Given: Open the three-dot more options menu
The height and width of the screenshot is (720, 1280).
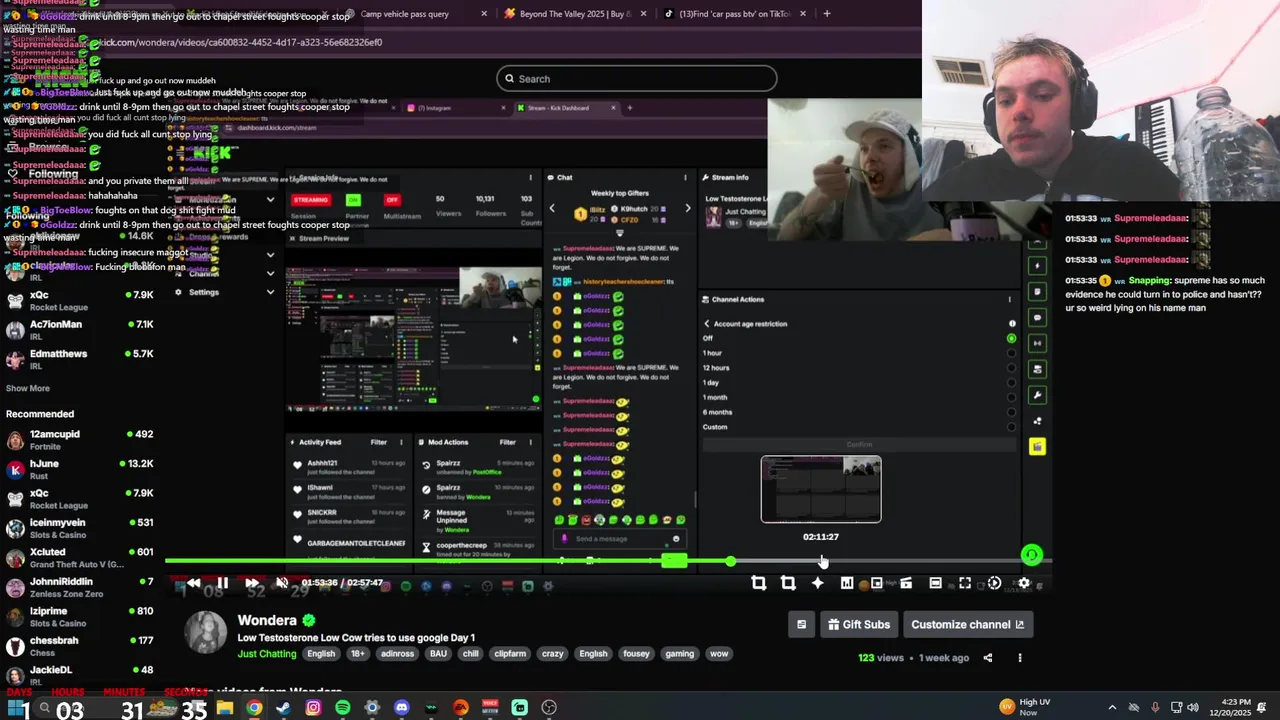Looking at the screenshot, I should click(1020, 658).
